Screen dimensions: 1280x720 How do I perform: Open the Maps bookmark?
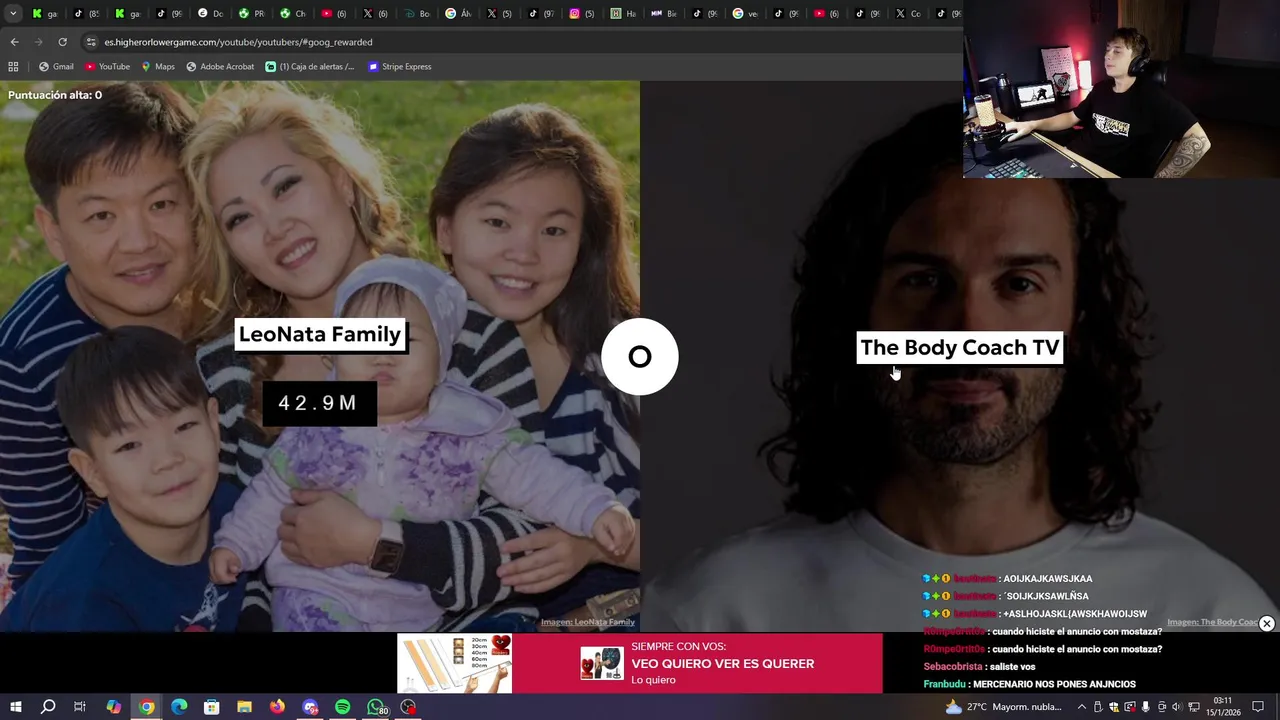point(158,67)
